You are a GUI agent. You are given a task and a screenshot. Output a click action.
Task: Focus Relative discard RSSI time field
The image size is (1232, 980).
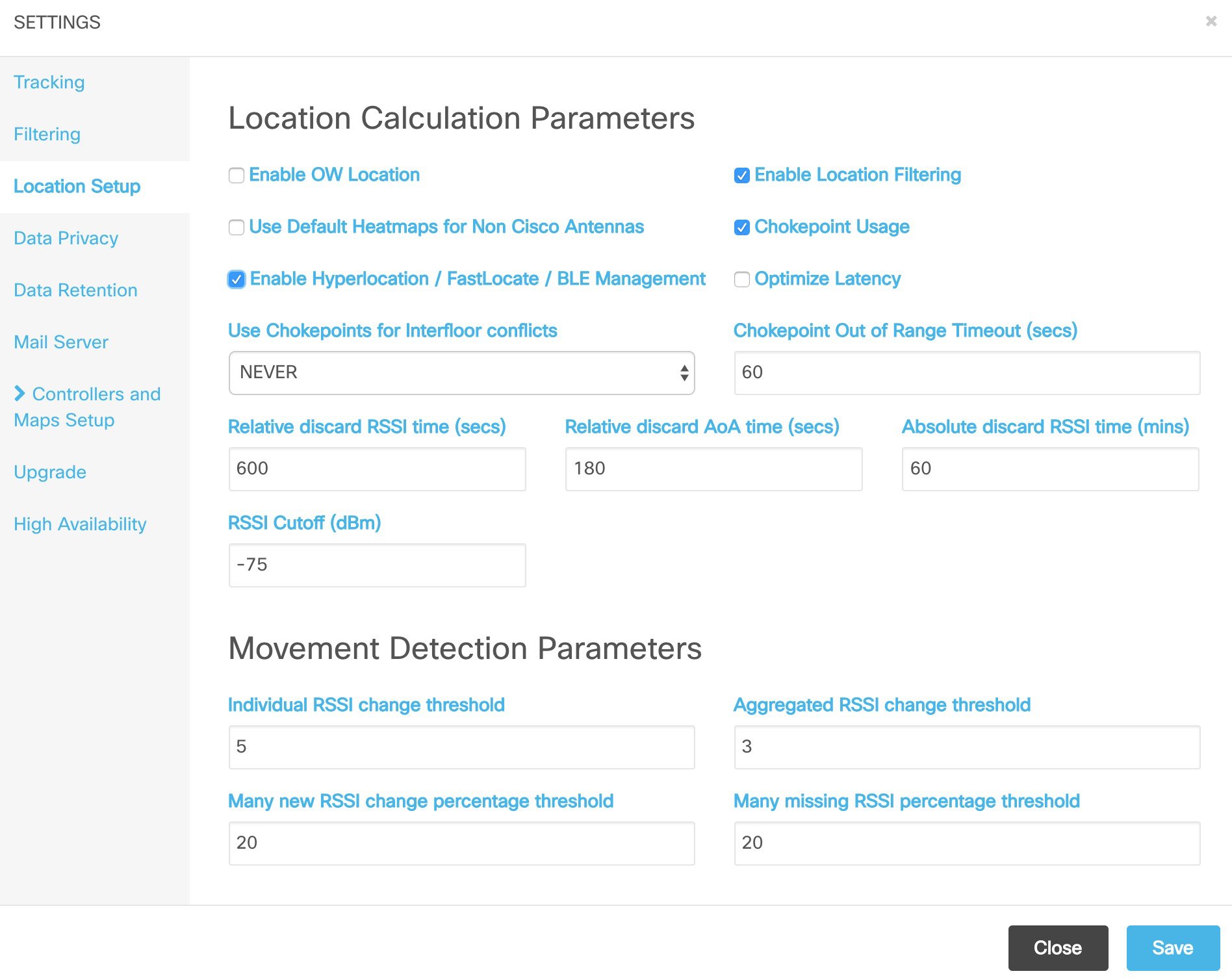point(377,469)
